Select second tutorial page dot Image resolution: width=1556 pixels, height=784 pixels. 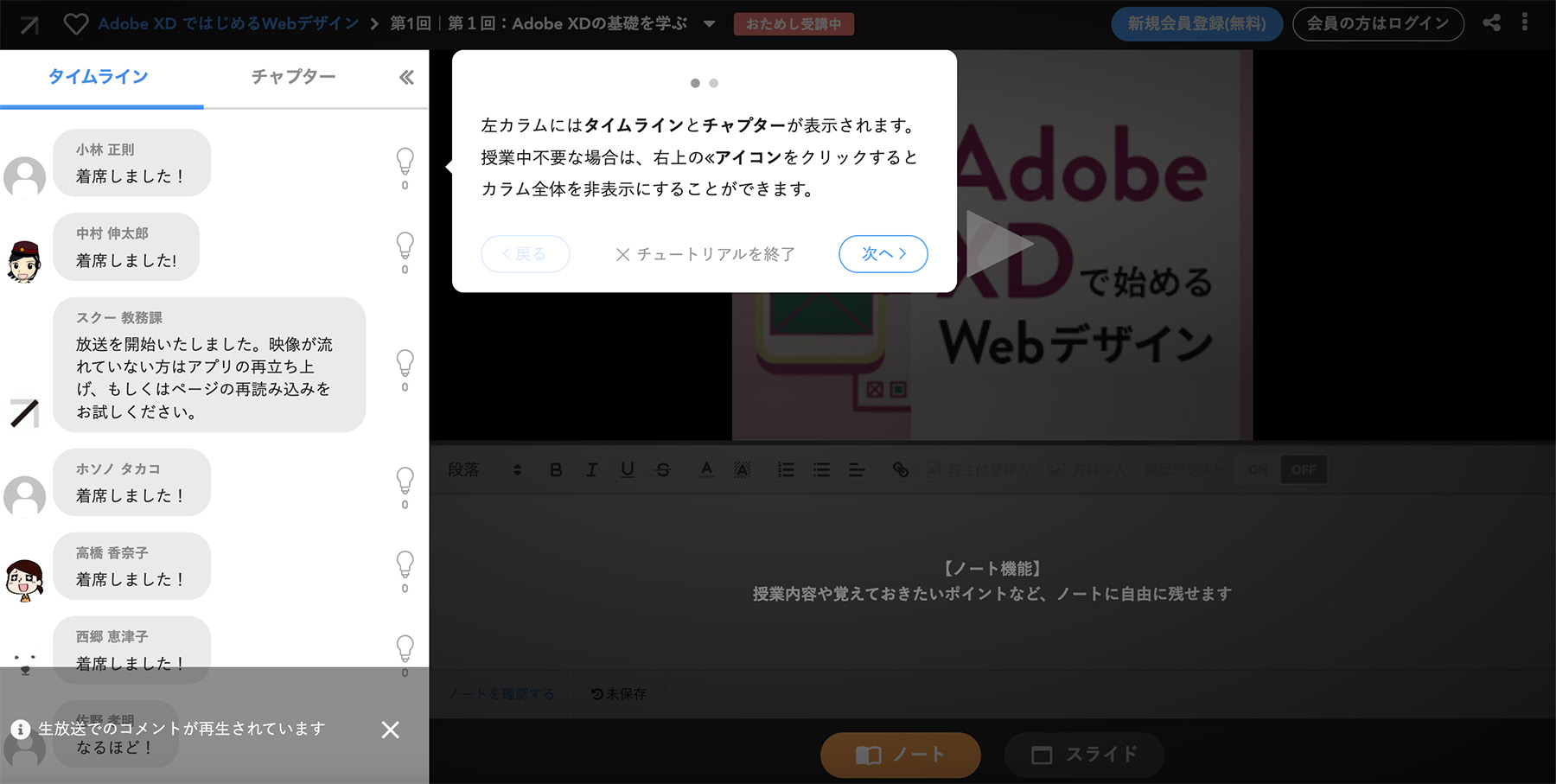click(x=713, y=83)
